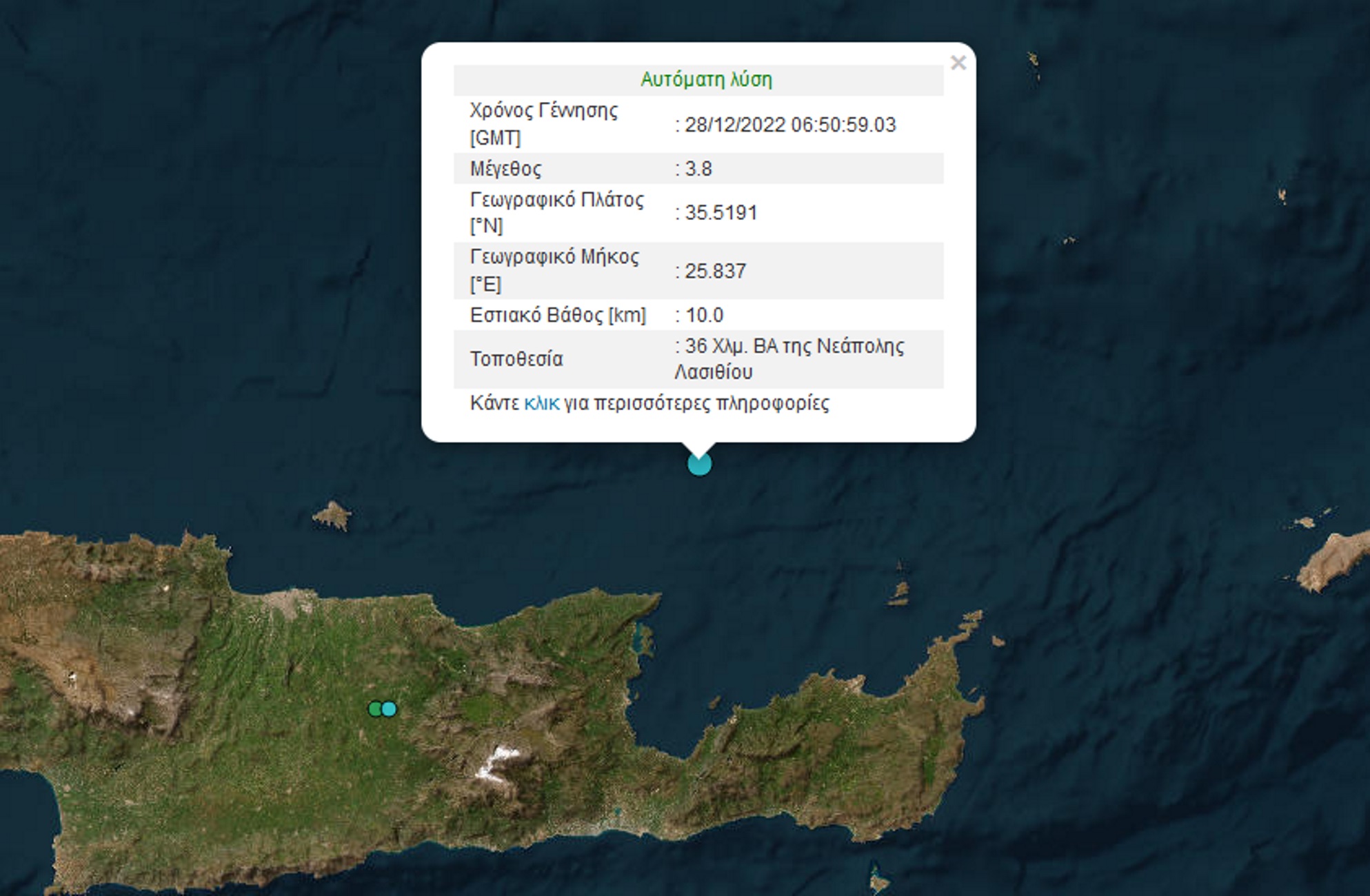Click the small islets northeast of Crete
Viewport: 1370px width, 896px height.
point(899,591)
